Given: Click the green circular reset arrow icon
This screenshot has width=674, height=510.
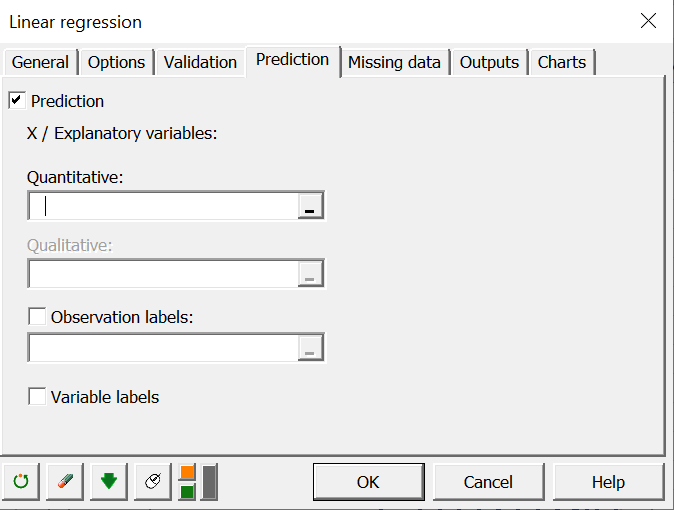Looking at the screenshot, I should 21,481.
